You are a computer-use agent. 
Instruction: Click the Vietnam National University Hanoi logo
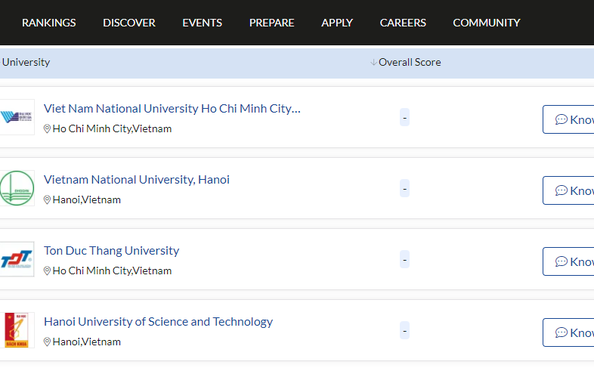pyautogui.click(x=17, y=188)
